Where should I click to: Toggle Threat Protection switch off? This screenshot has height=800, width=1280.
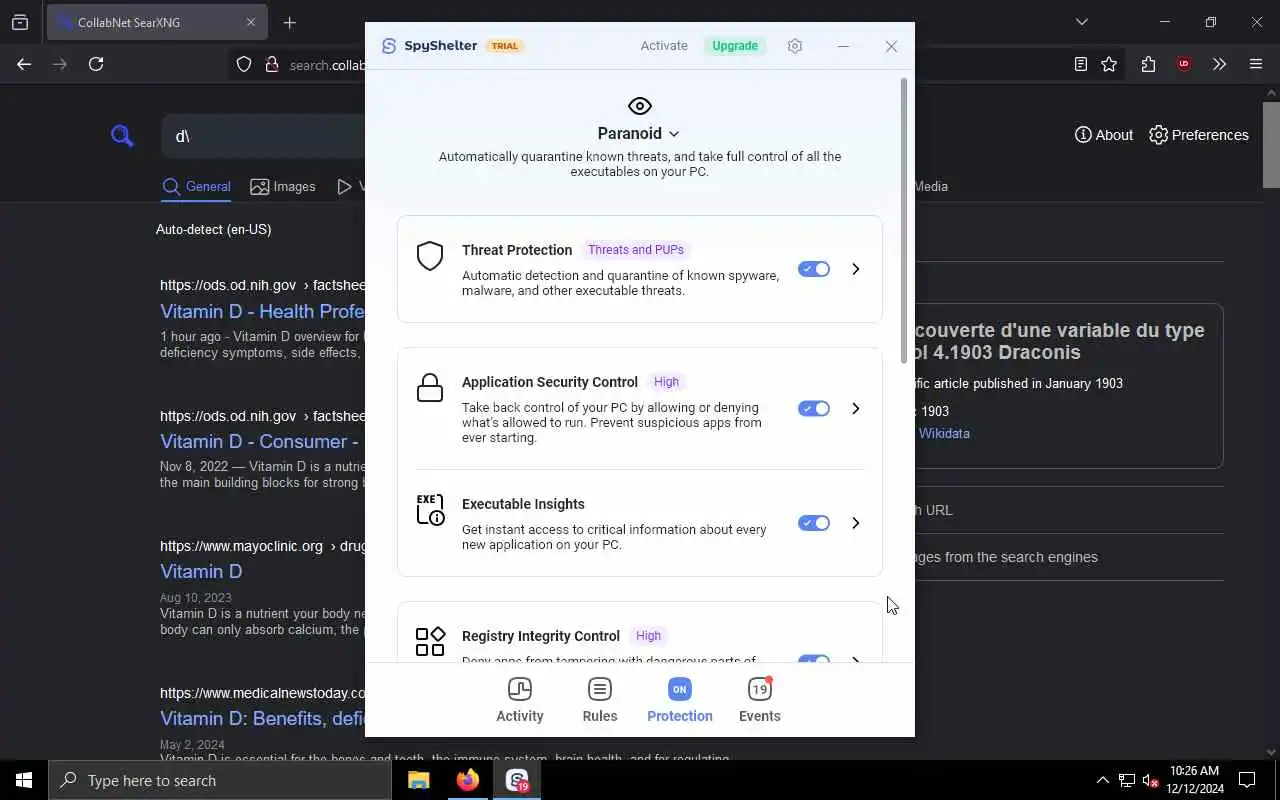tap(814, 269)
